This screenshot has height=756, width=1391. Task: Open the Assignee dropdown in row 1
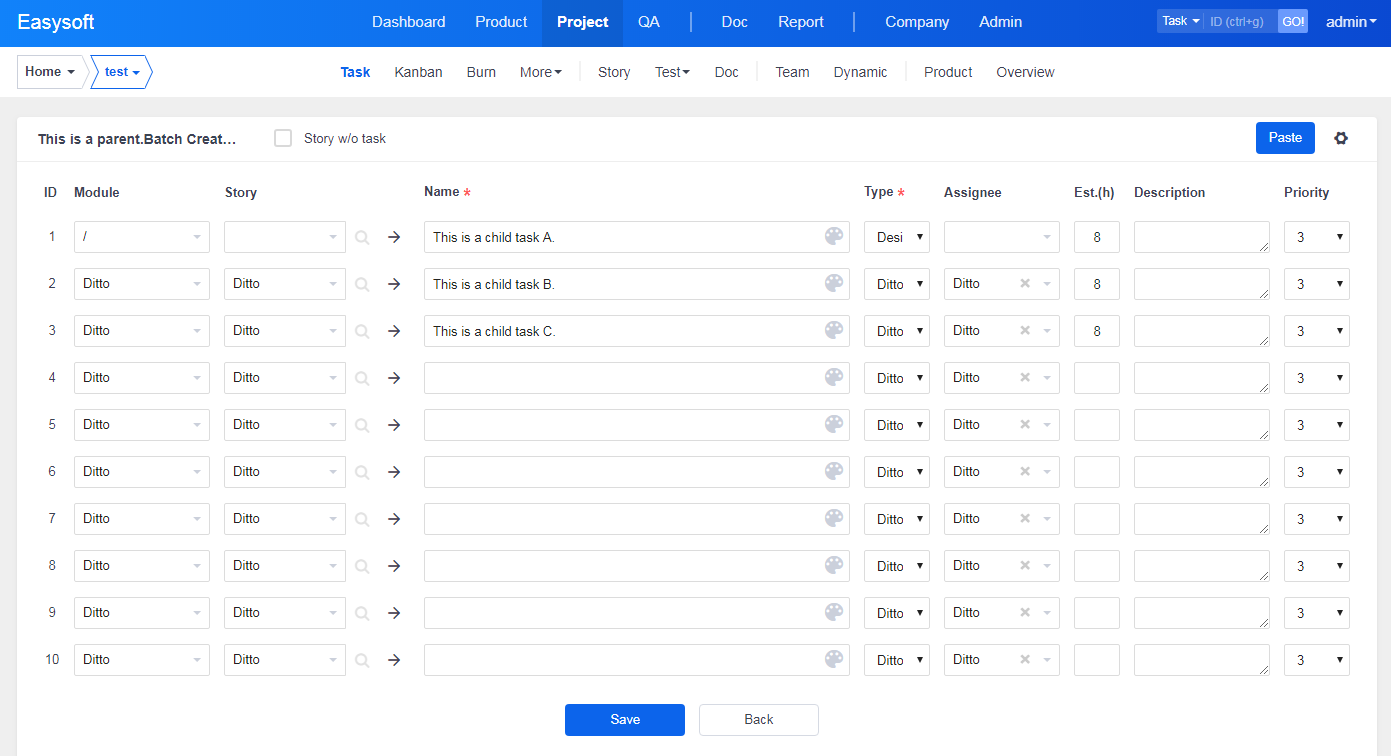1002,237
